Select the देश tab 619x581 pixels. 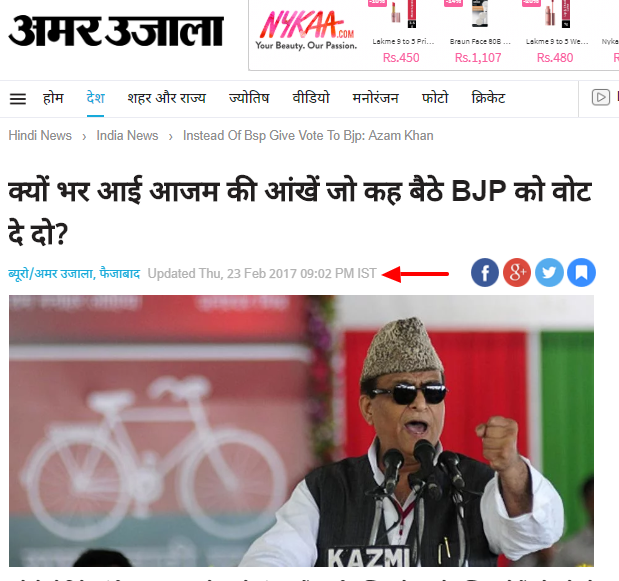pyautogui.click(x=95, y=98)
